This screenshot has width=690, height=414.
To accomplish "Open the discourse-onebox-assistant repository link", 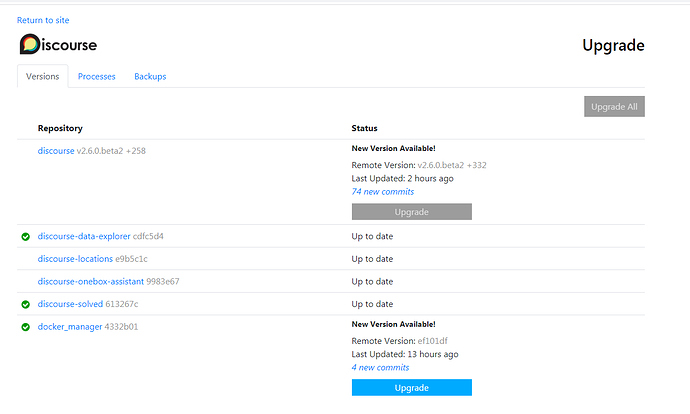I will pos(91,282).
